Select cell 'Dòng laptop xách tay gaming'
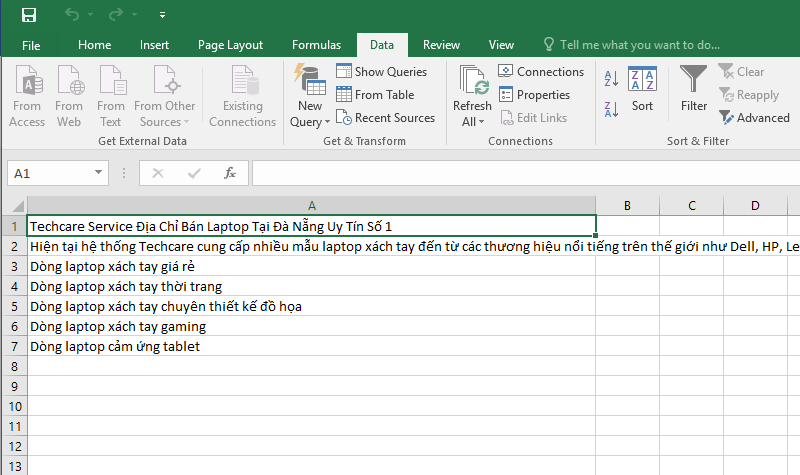The image size is (800, 475). pos(312,326)
